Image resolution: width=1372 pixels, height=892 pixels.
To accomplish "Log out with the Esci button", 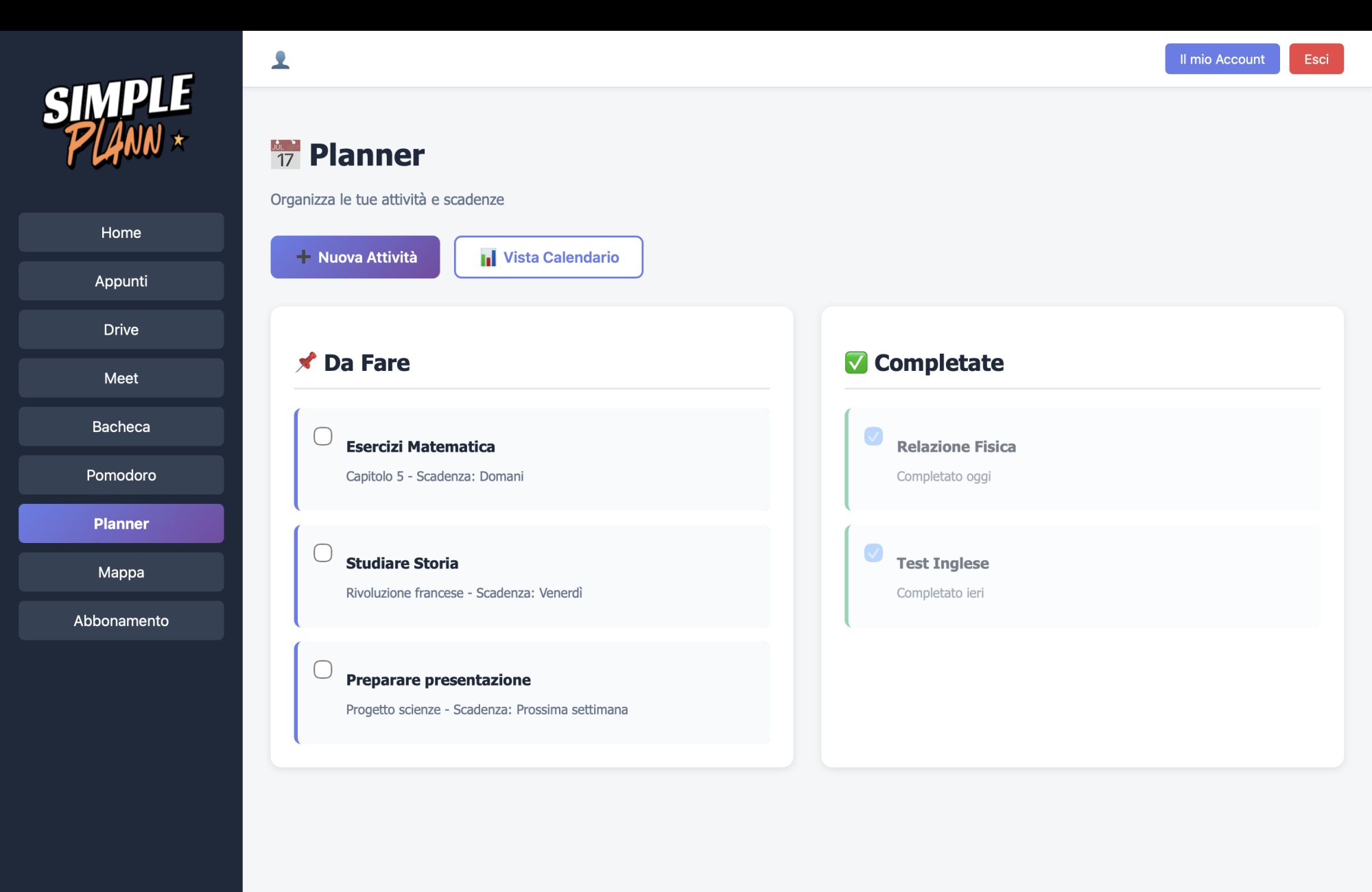I will (x=1316, y=59).
